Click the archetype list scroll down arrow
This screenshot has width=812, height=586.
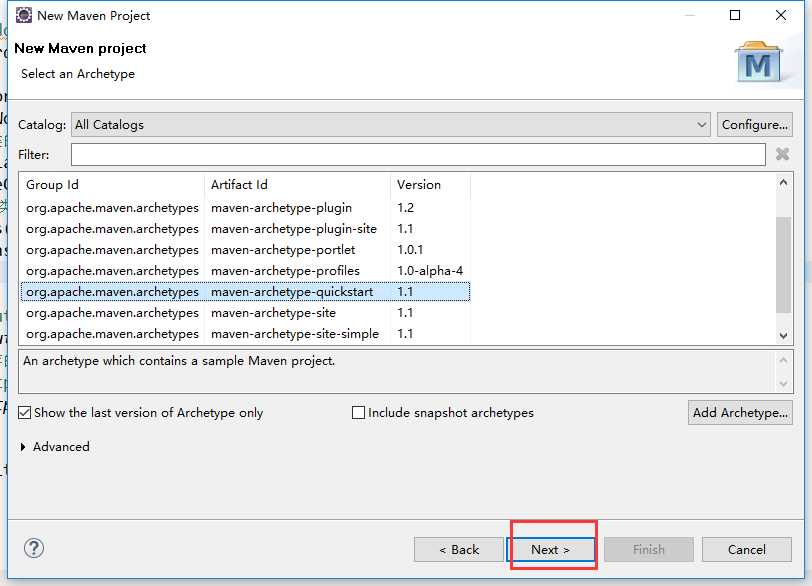(783, 335)
